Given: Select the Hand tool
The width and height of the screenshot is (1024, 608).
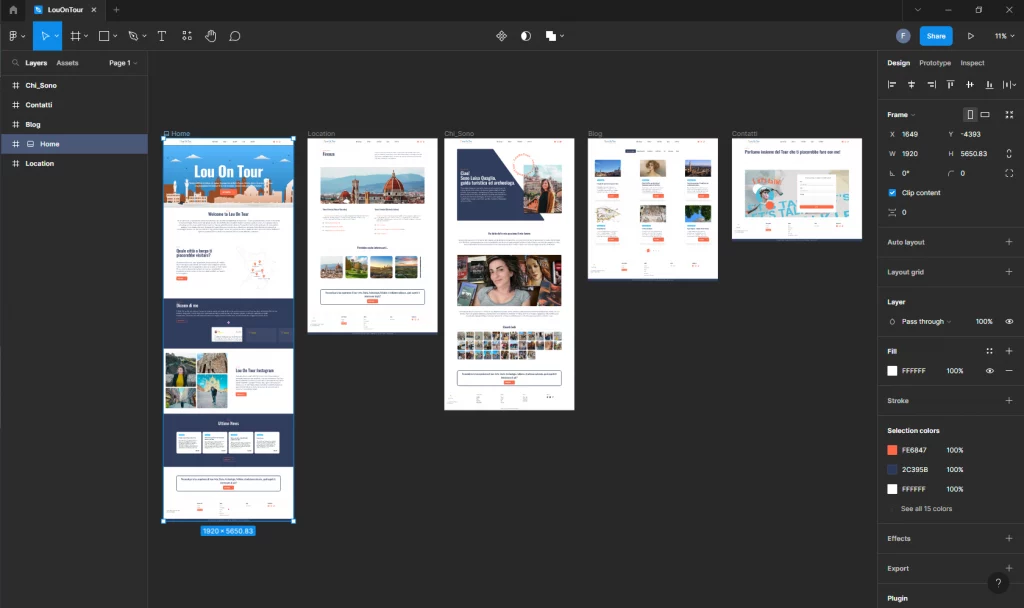Looking at the screenshot, I should 211,36.
